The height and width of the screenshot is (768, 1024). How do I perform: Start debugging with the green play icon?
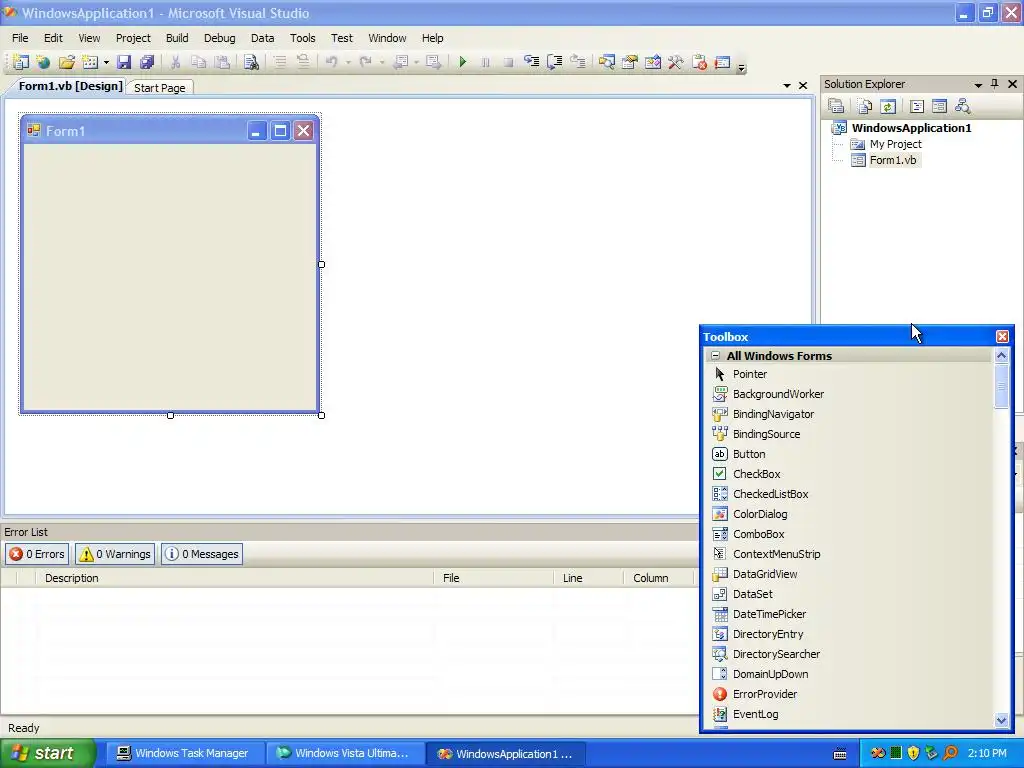point(462,62)
